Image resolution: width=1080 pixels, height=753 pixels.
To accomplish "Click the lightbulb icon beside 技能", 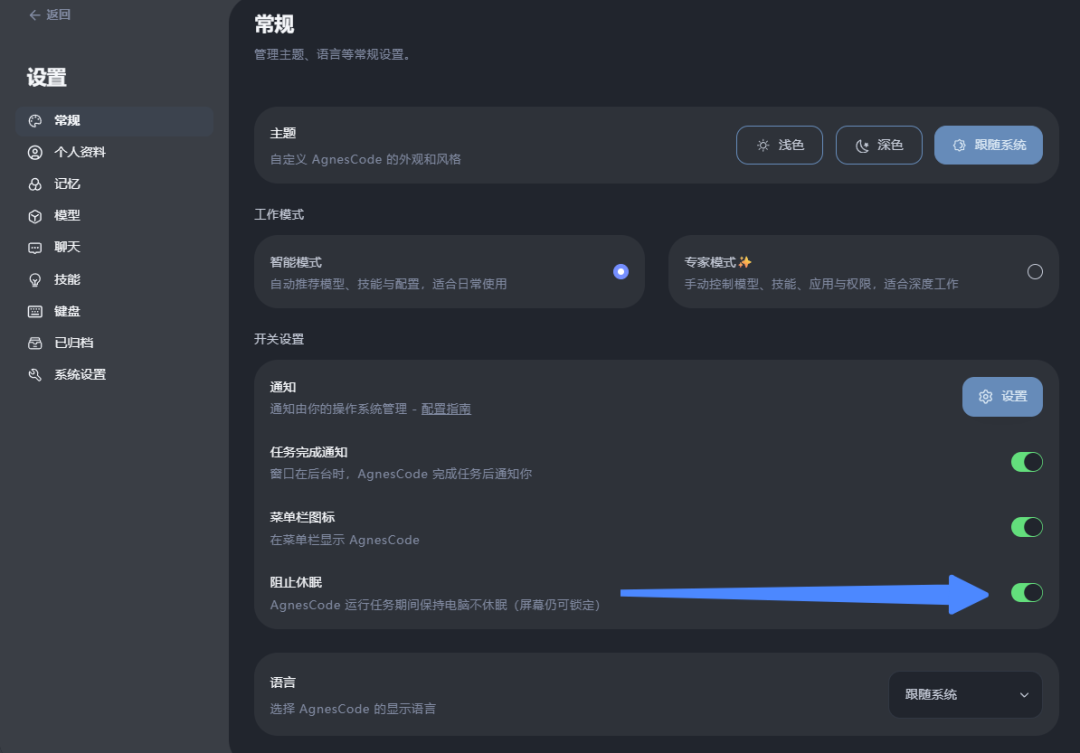I will (x=35, y=280).
